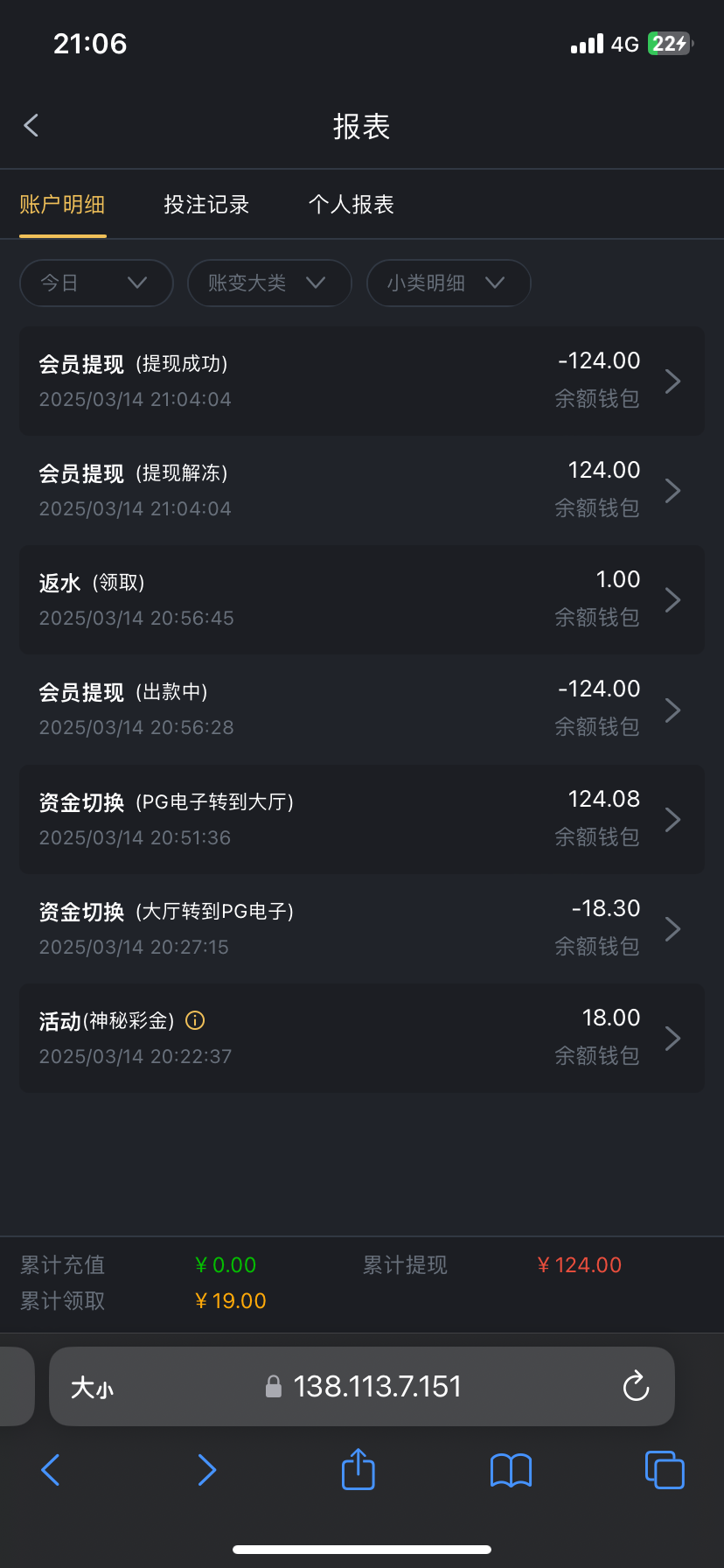Open 会员提现 (出款中) record chevron
Image resolution: width=724 pixels, height=1568 pixels.
(672, 710)
